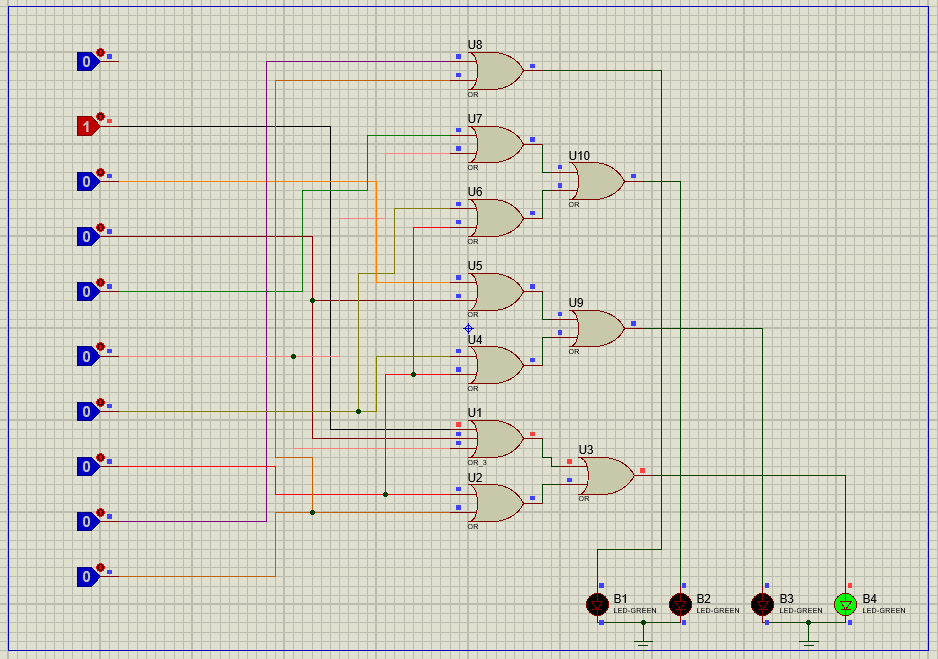Click the LED-GREEN label beside B4
Screen dimensions: 938x659
[x=884, y=611]
